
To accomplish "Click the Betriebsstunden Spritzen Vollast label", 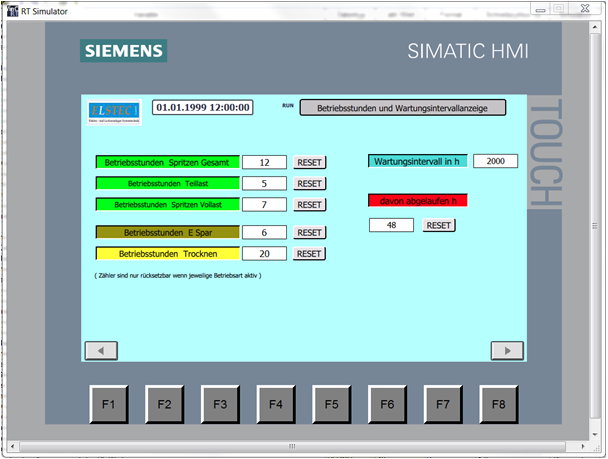I will click(x=168, y=204).
